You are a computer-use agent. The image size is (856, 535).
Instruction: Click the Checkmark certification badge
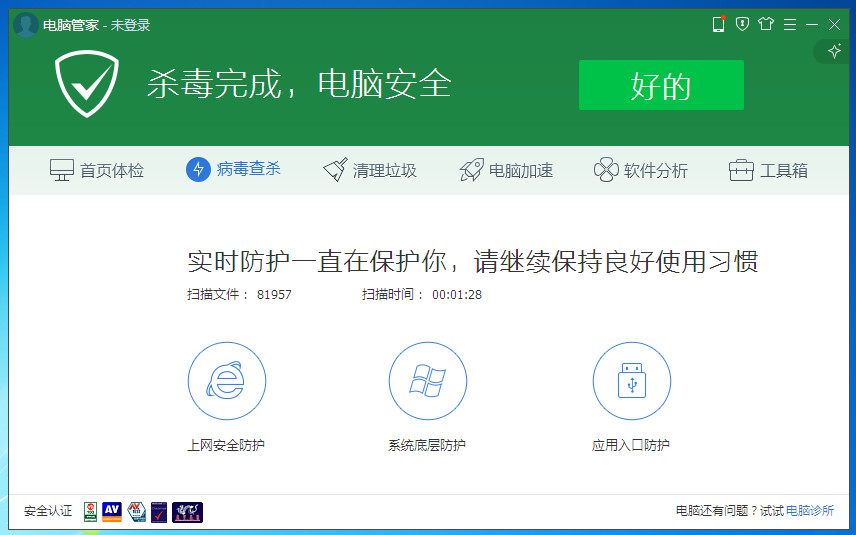(159, 512)
